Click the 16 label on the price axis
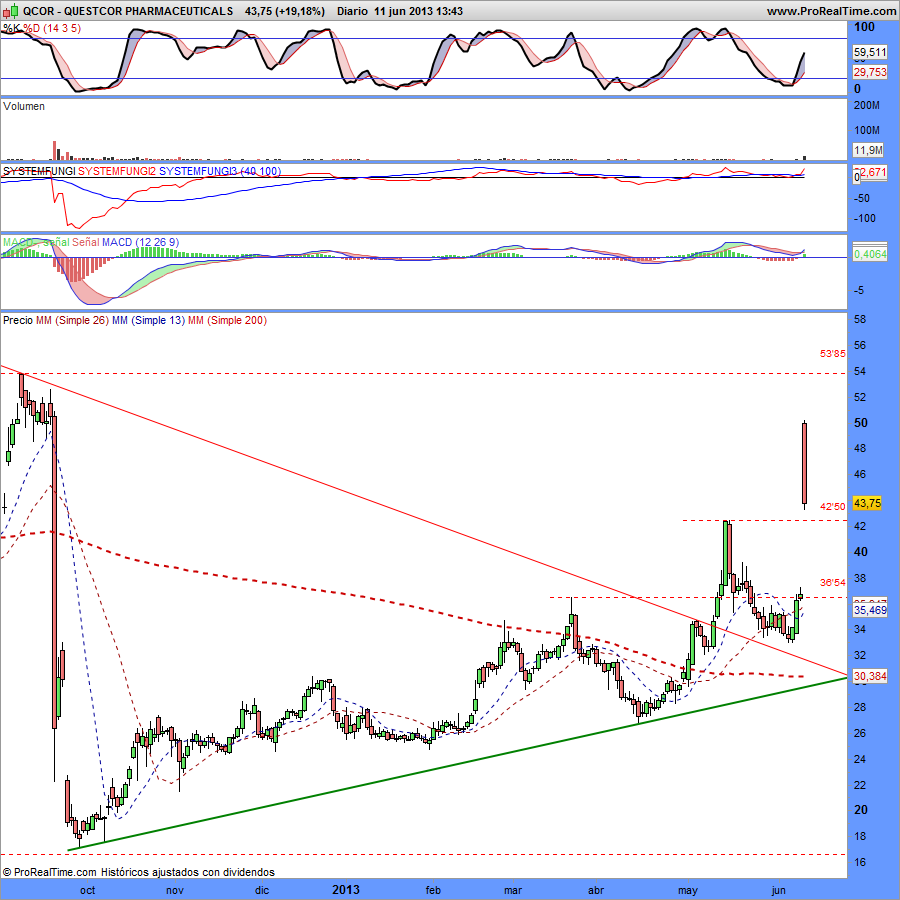Image resolution: width=900 pixels, height=900 pixels. 860,862
